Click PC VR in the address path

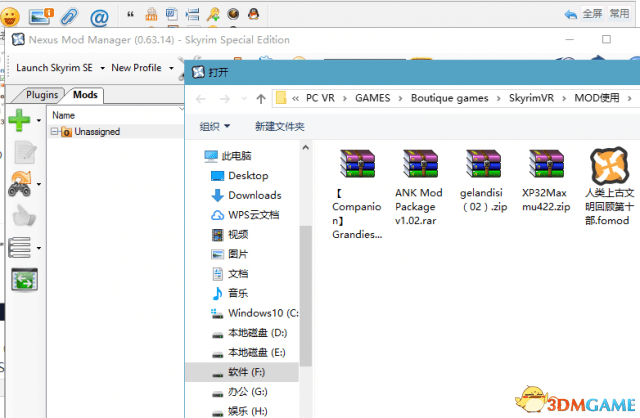pyautogui.click(x=320, y=98)
